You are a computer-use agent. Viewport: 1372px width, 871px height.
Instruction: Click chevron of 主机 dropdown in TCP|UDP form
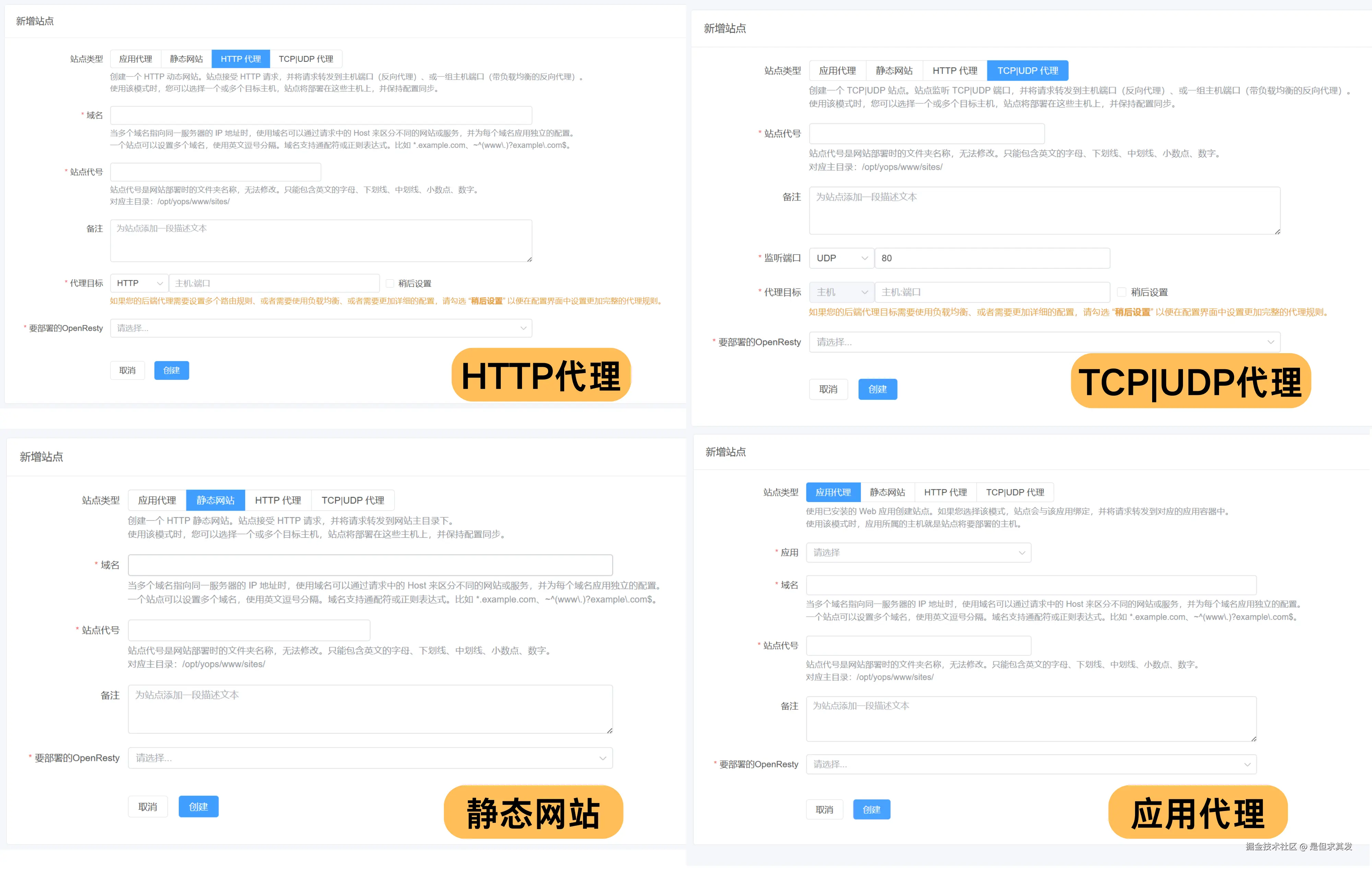864,292
